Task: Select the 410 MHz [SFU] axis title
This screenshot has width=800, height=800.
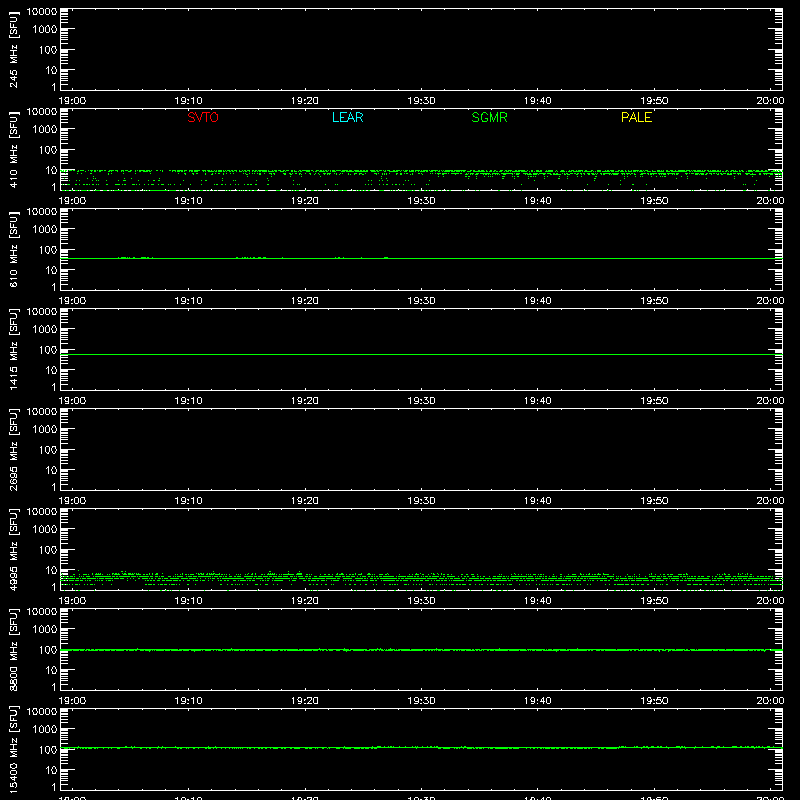Action: click(x=13, y=149)
